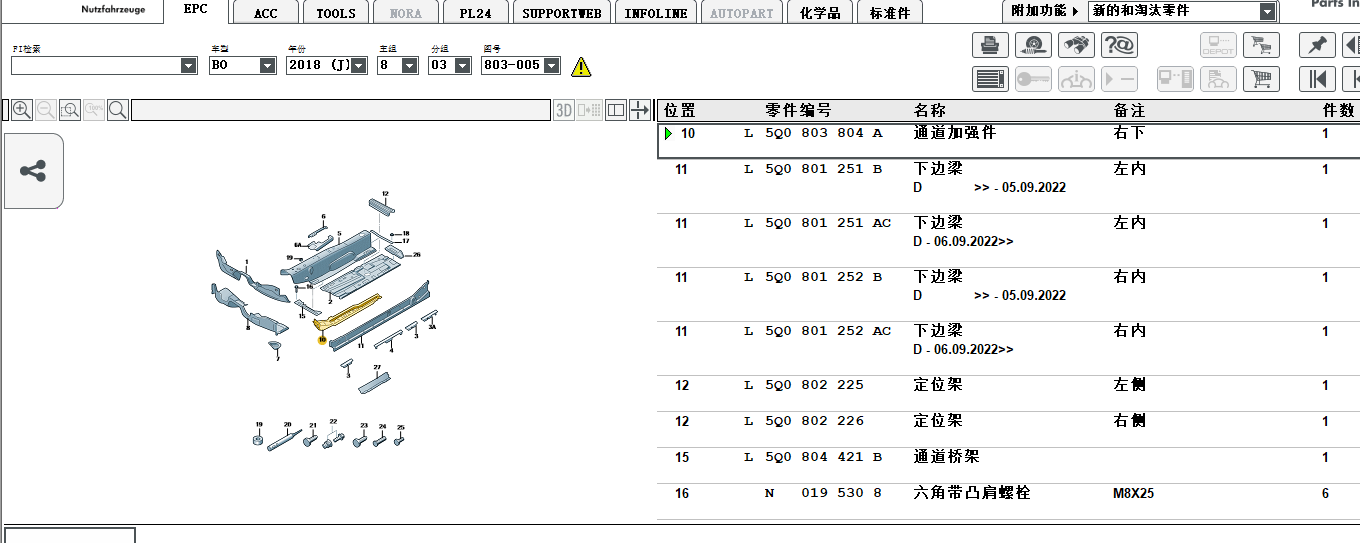Click the greyed DEPOT icon
This screenshot has width=1360, height=543.
[x=1218, y=45]
